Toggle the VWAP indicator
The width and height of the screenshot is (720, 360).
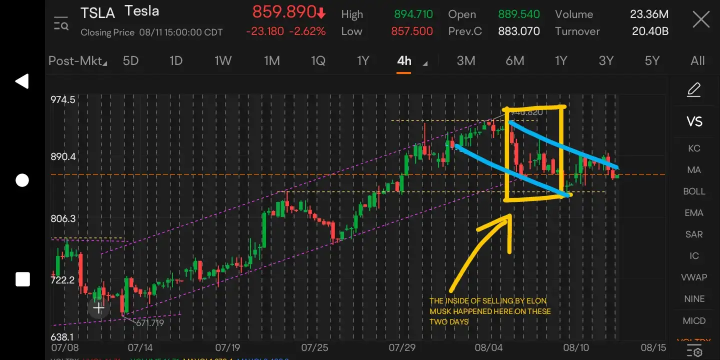click(x=694, y=277)
